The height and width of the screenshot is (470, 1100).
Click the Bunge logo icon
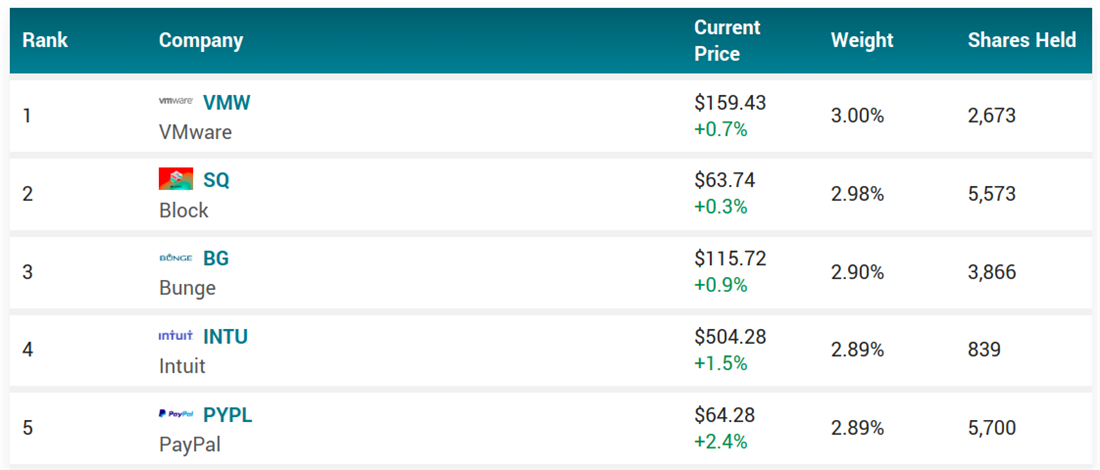(x=176, y=258)
